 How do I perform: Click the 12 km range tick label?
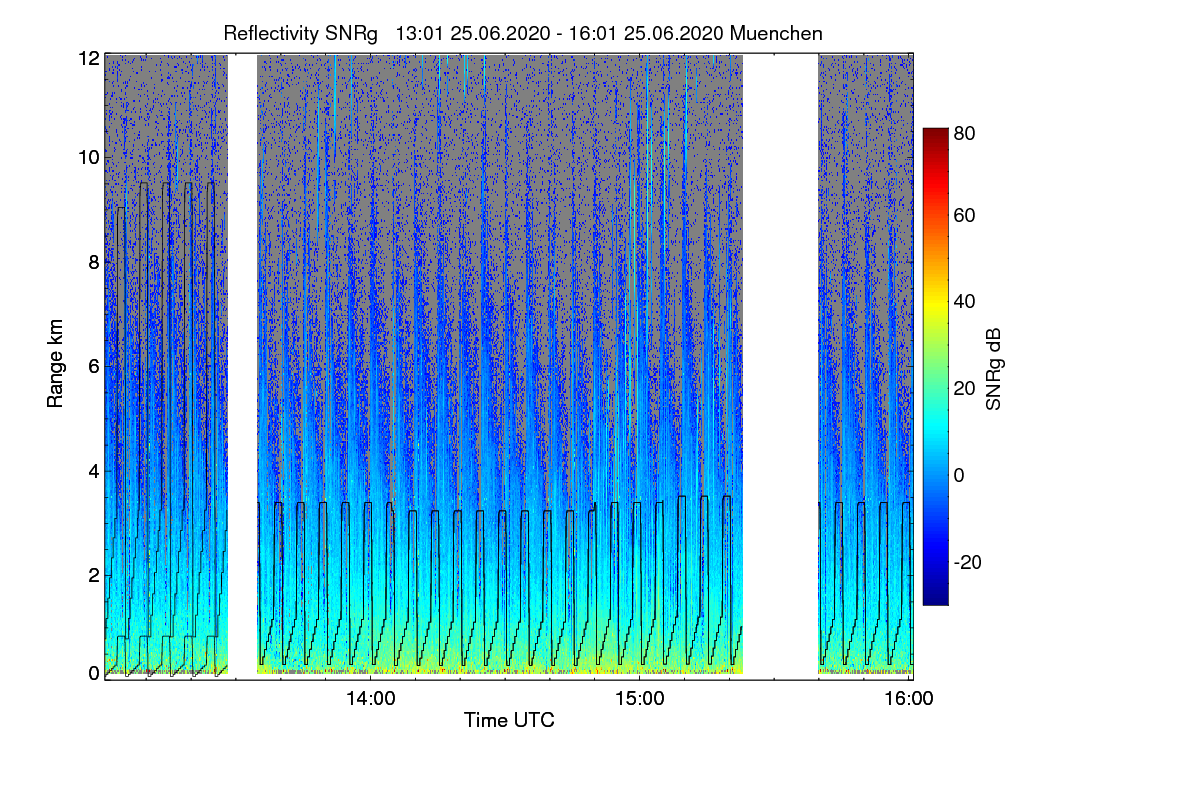tap(87, 58)
